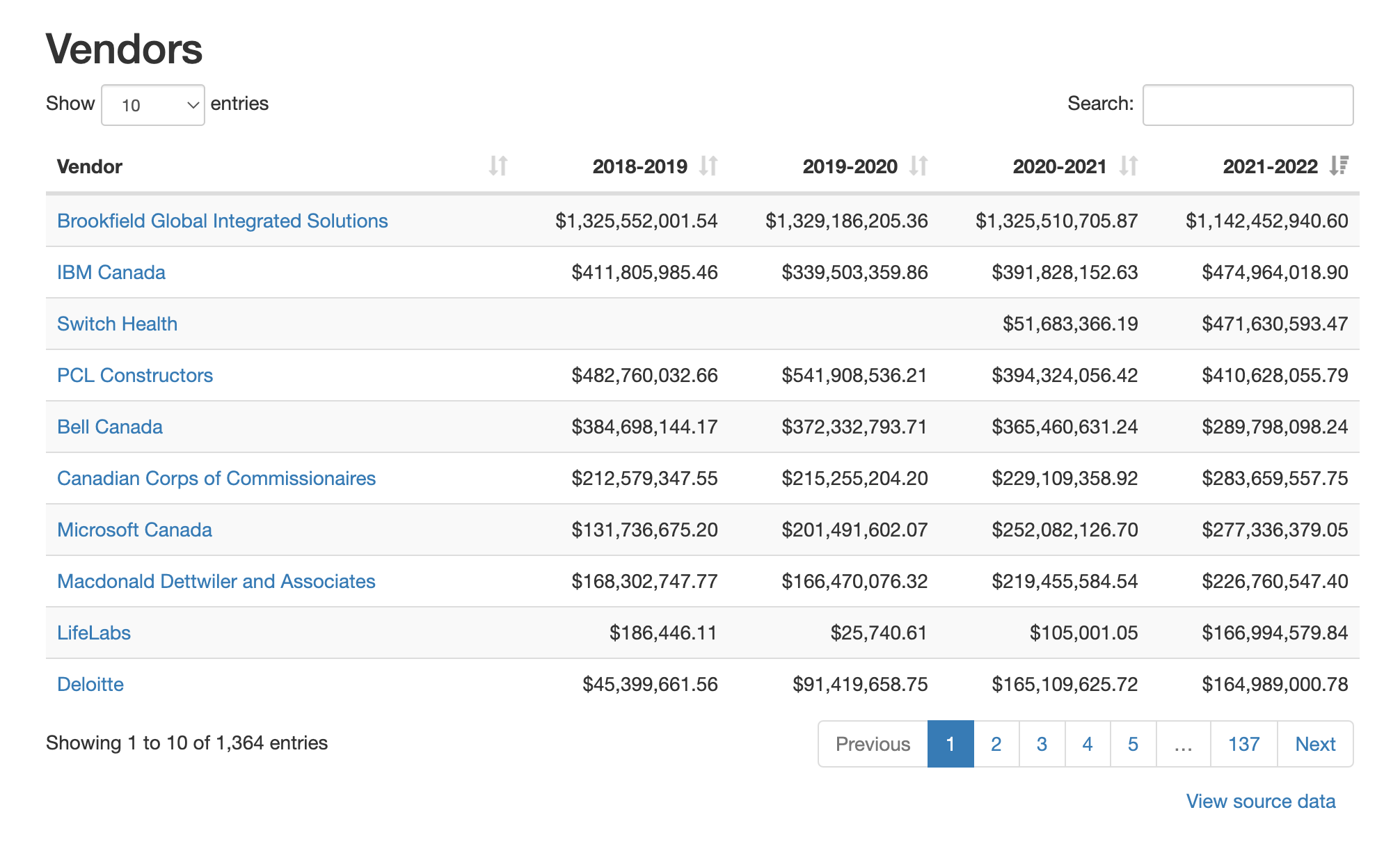Select the value $283,659,557.75

[1275, 478]
